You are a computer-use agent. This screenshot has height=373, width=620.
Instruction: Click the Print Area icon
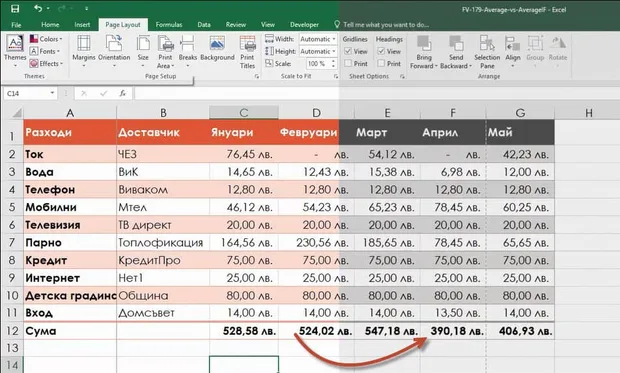click(x=165, y=43)
